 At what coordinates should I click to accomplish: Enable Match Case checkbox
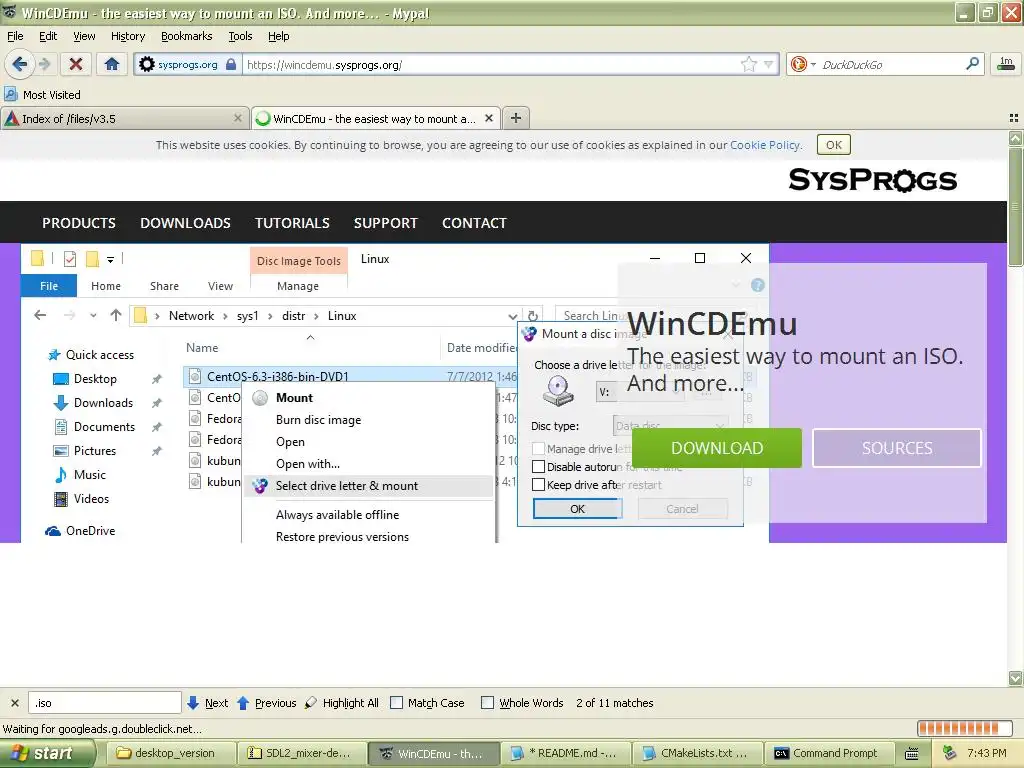396,703
